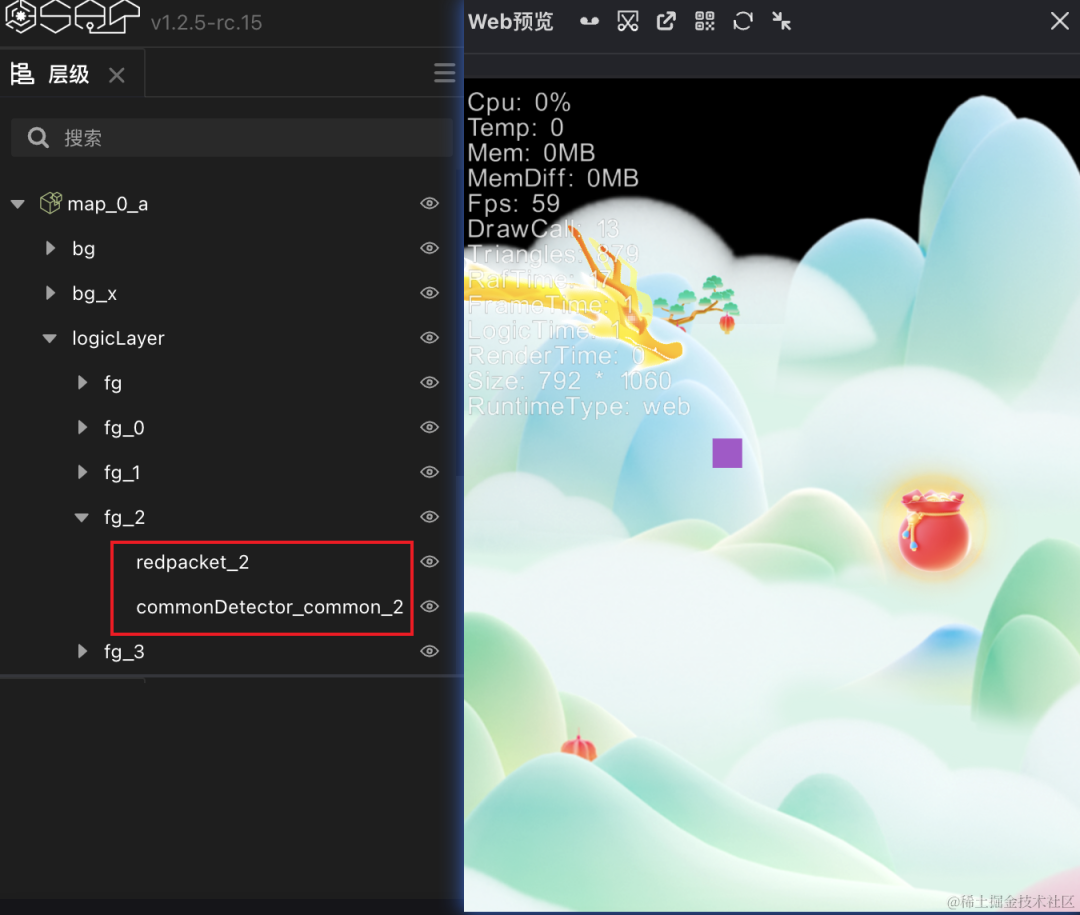1080x915 pixels.
Task: Select the fg_2 tree item
Action: (124, 517)
